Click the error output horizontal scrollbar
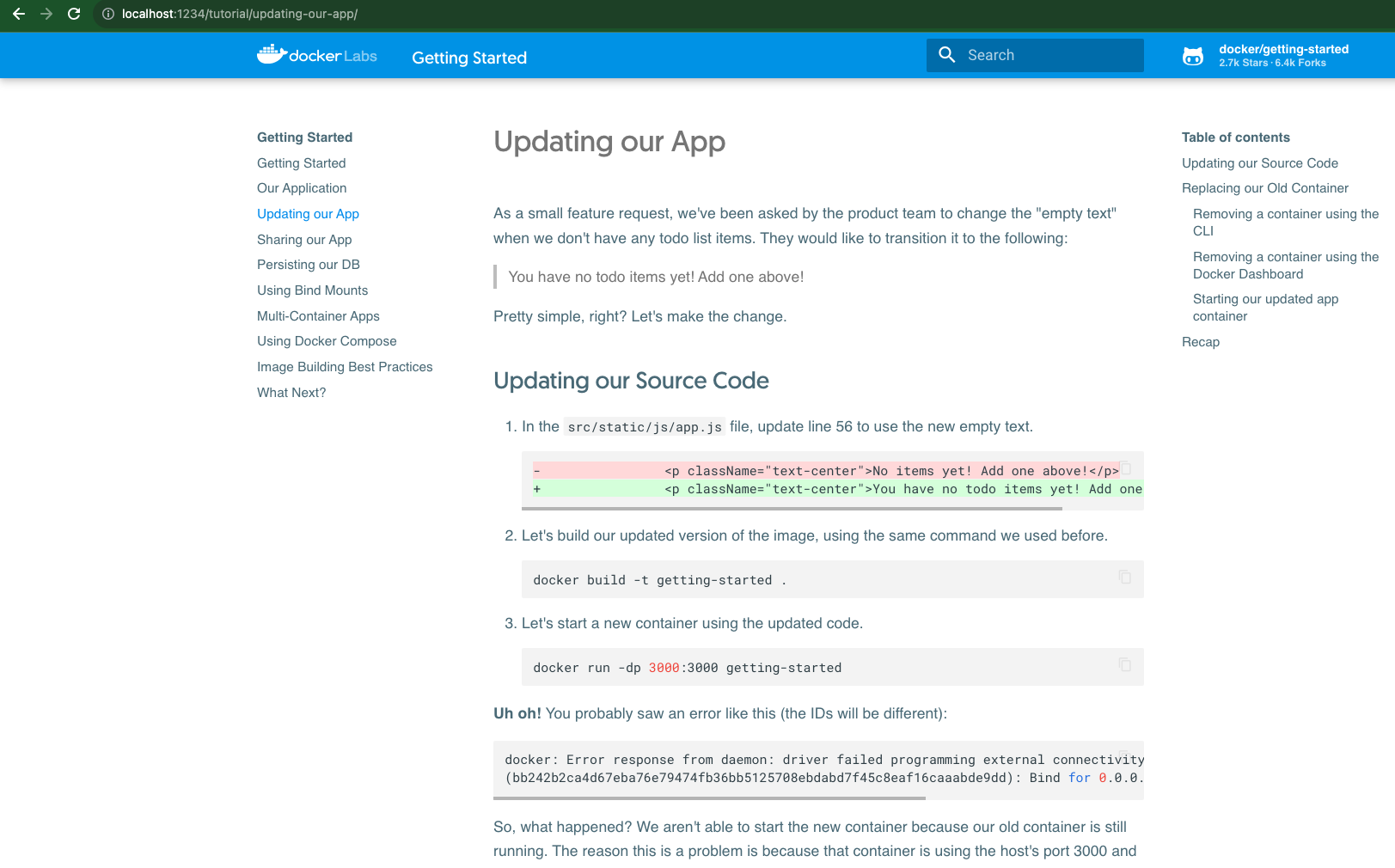 (709, 798)
